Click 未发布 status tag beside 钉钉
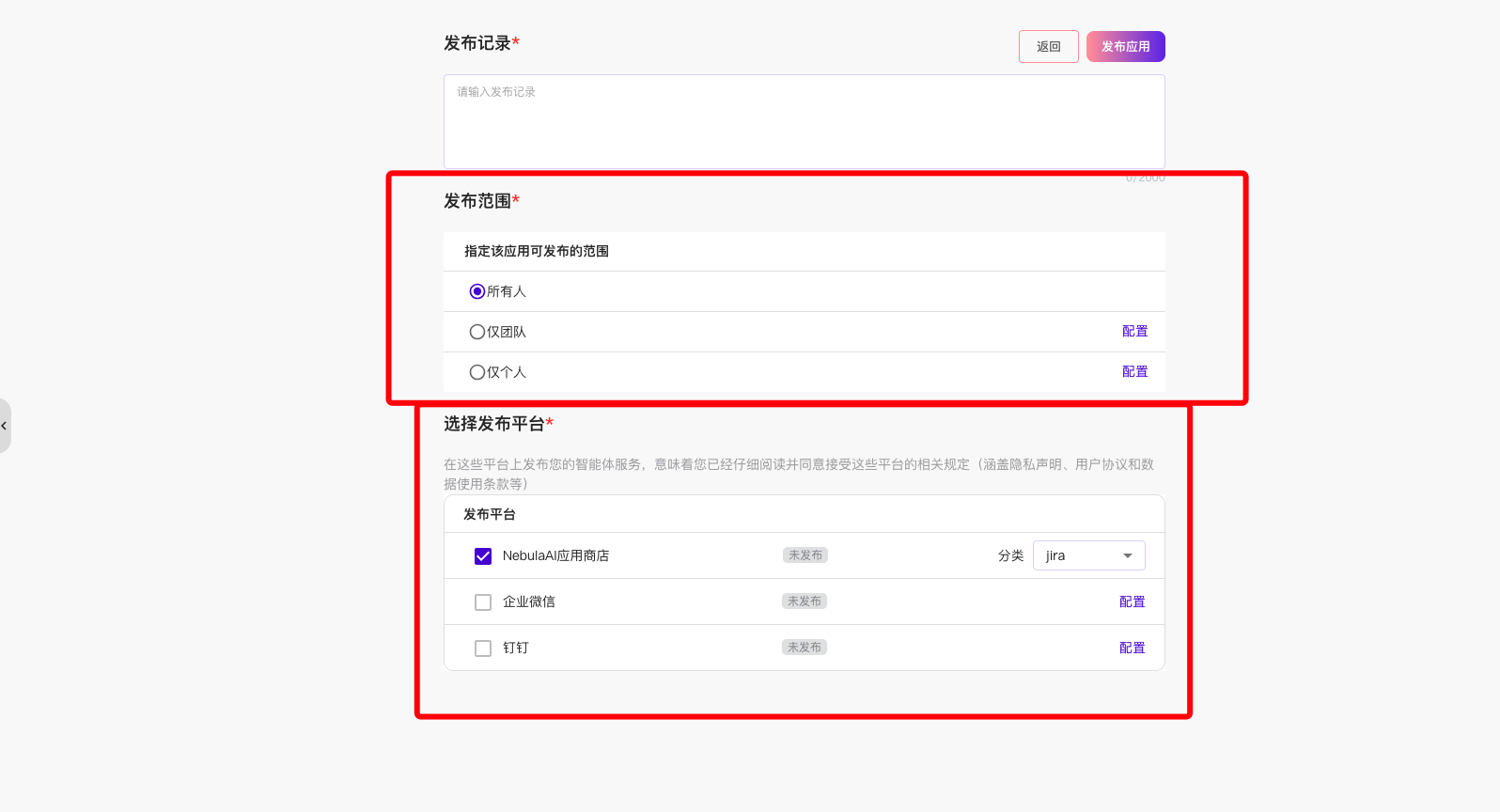 [804, 648]
